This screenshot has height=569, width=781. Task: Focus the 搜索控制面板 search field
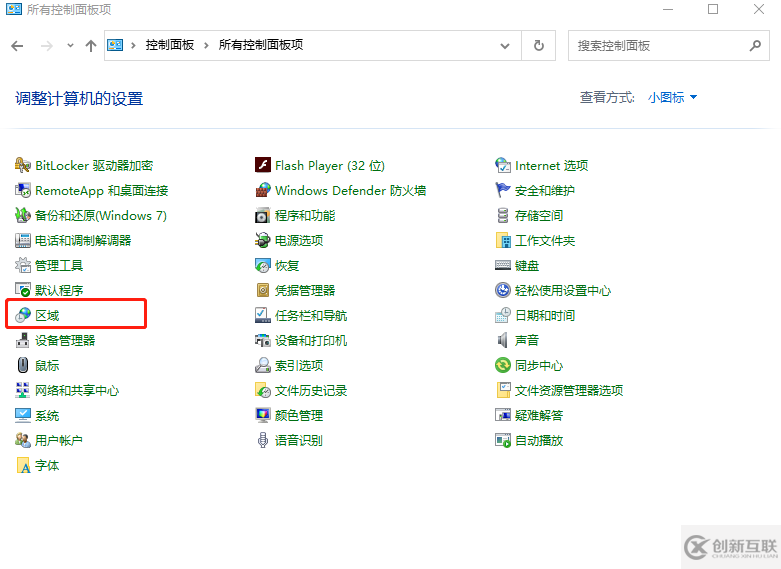pyautogui.click(x=668, y=46)
